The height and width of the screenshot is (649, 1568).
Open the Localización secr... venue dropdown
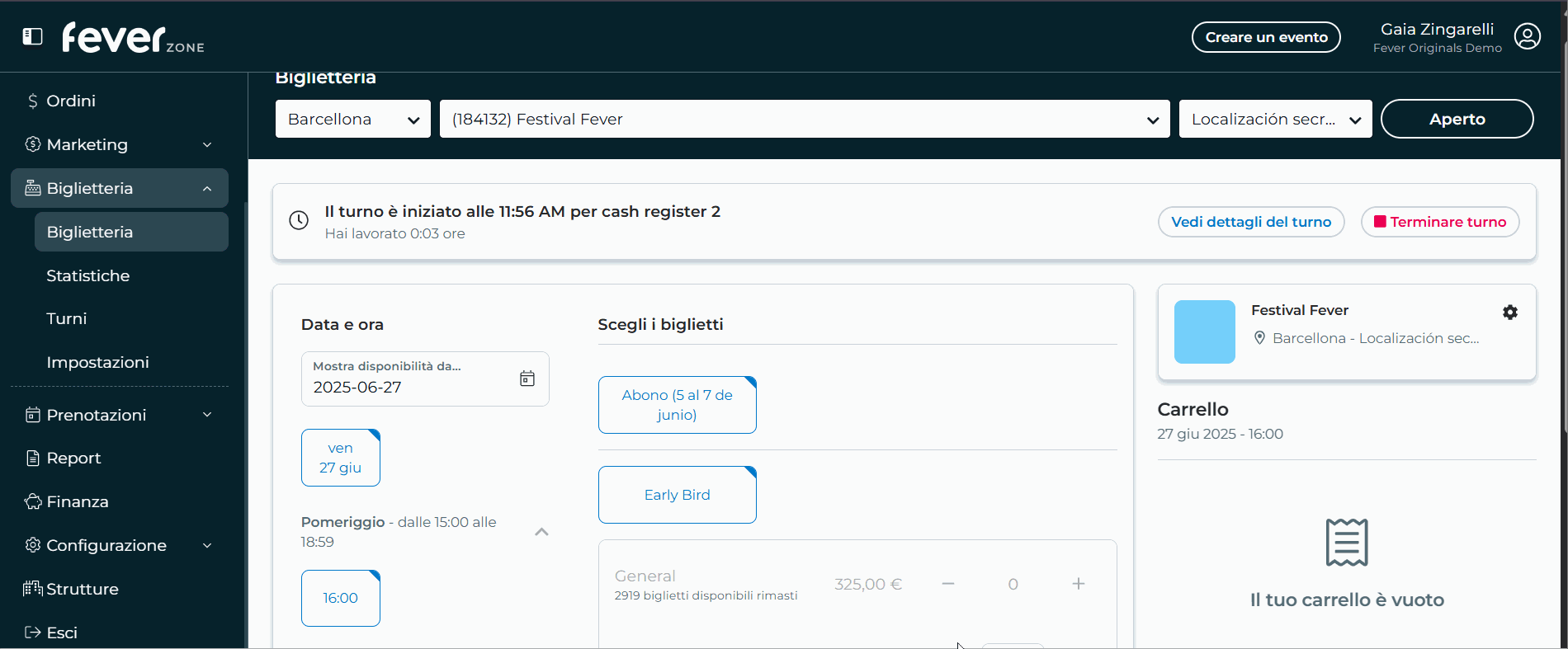[1275, 119]
